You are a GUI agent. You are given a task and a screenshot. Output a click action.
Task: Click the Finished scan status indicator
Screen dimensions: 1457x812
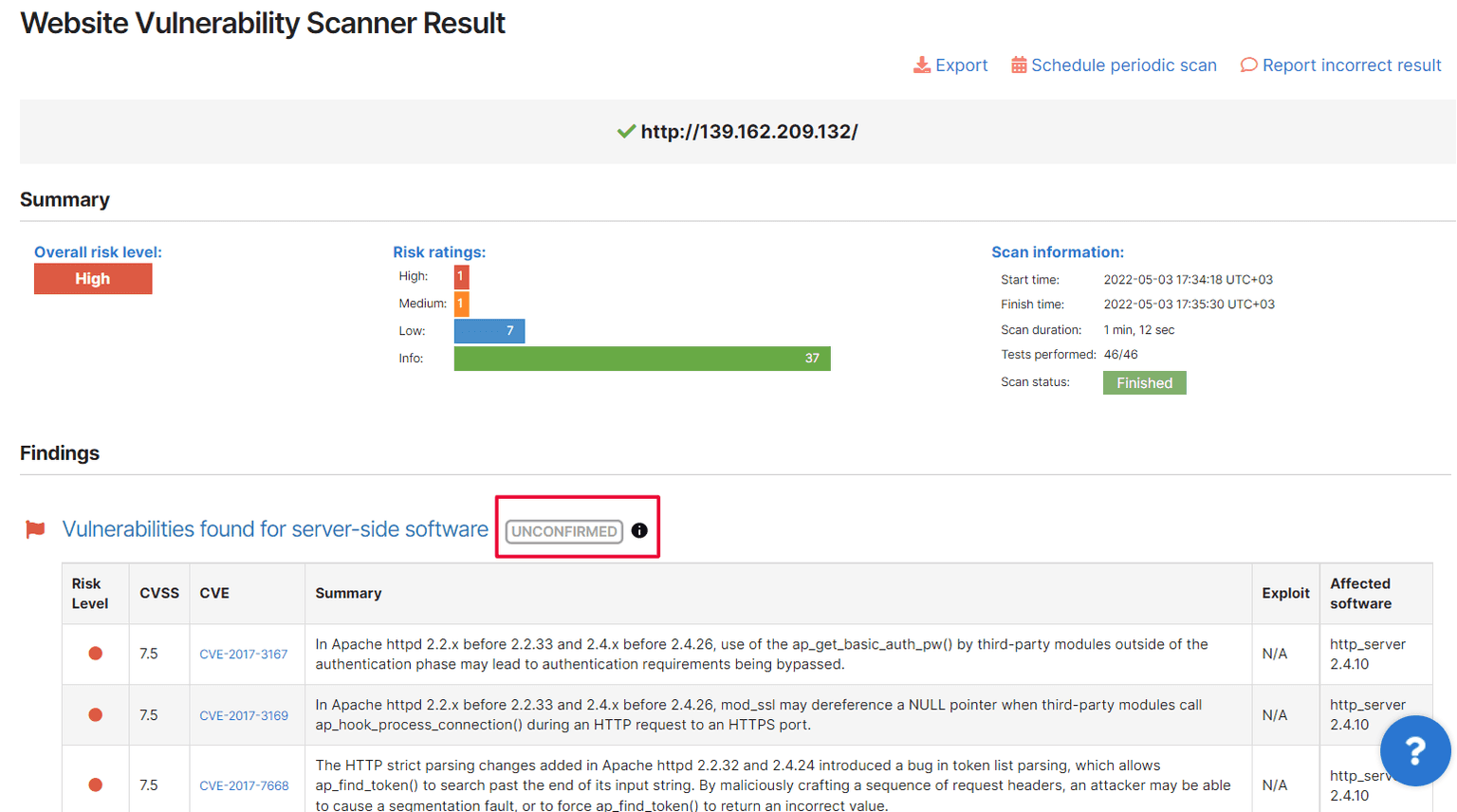pos(1144,382)
